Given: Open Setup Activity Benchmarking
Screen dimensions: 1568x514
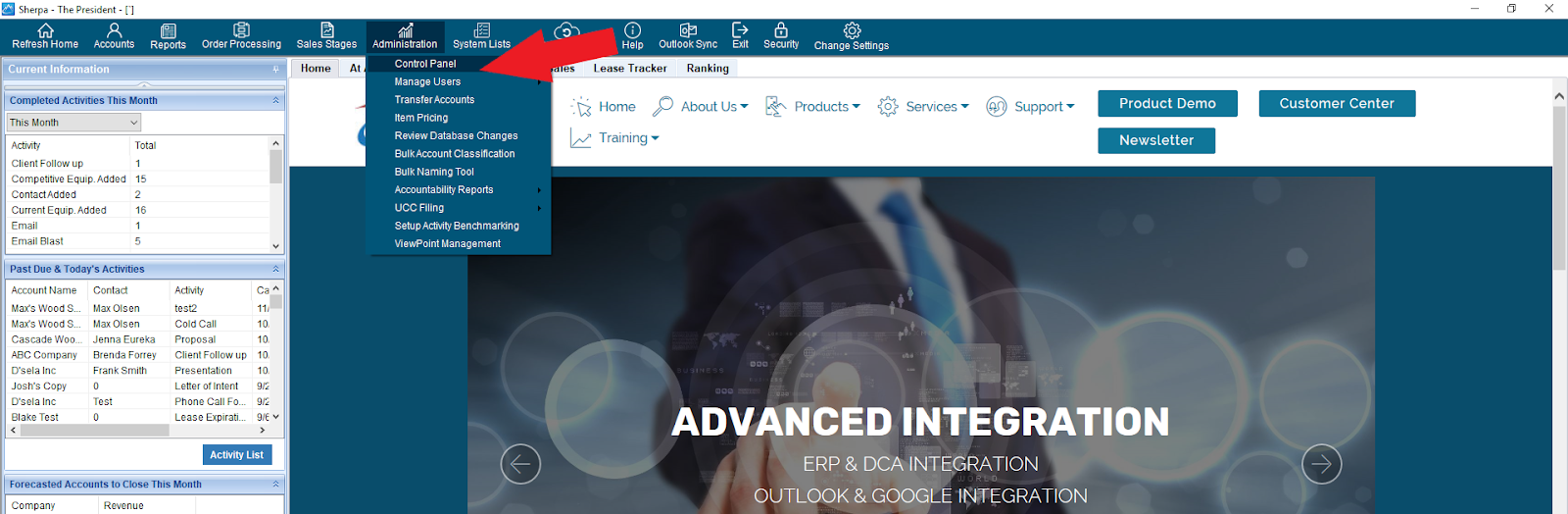Looking at the screenshot, I should 459,226.
